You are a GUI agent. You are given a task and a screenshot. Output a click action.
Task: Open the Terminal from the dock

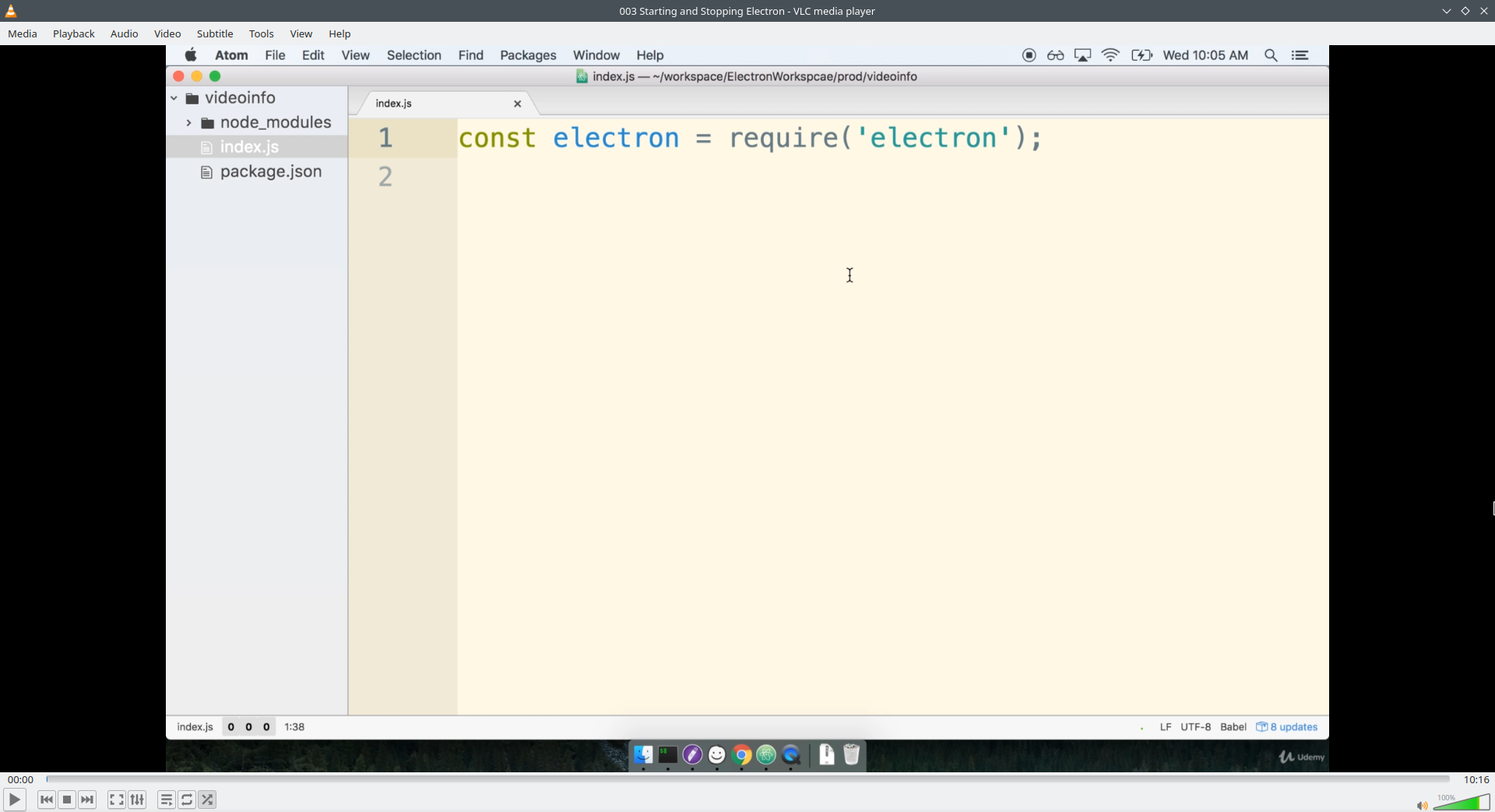[667, 755]
